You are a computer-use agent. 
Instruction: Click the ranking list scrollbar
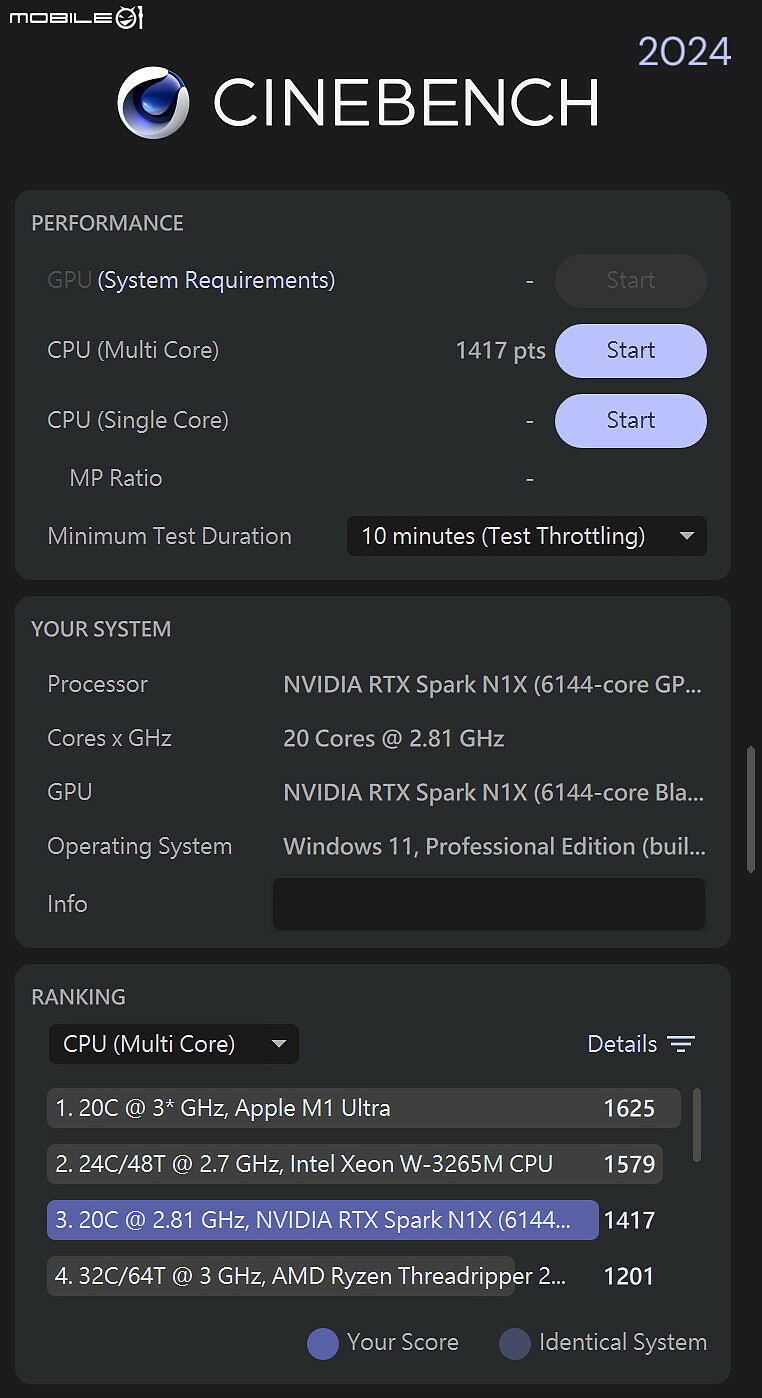[x=697, y=1125]
